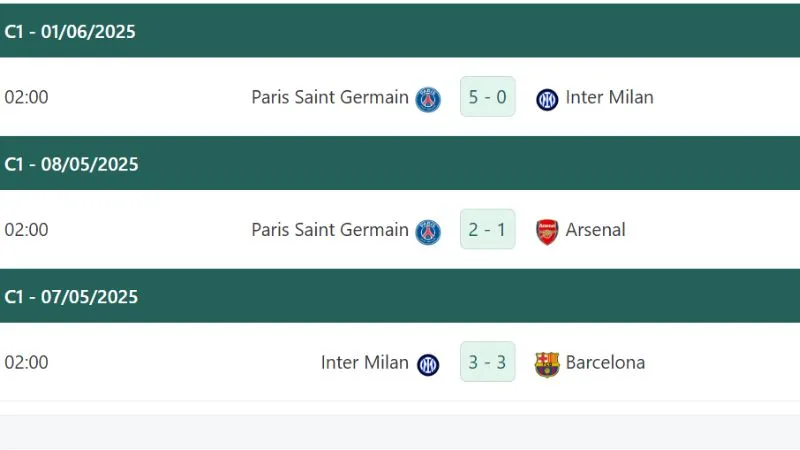Open the 5 - 0 score box
Image resolution: width=800 pixels, height=450 pixels.
pyautogui.click(x=488, y=96)
